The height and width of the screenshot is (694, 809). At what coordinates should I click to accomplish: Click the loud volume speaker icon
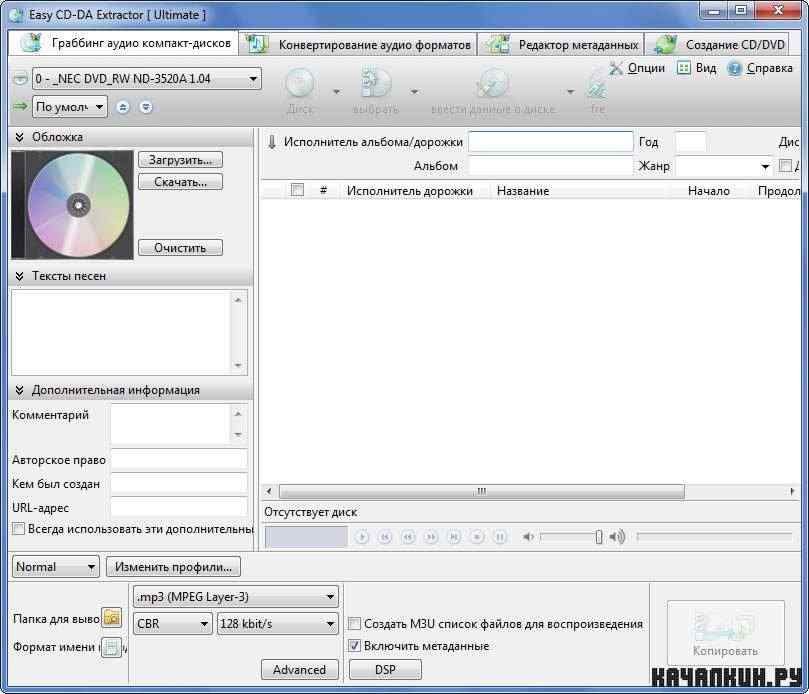tap(617, 537)
